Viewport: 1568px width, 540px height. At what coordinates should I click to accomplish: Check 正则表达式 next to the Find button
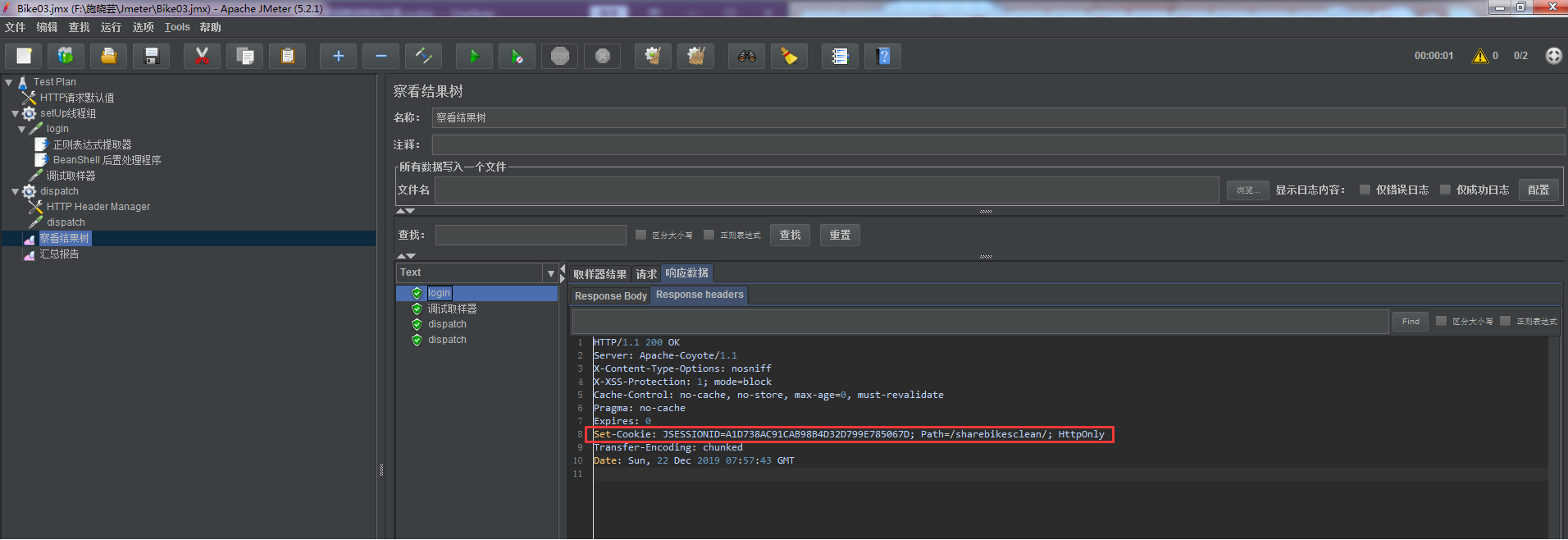pos(1505,321)
